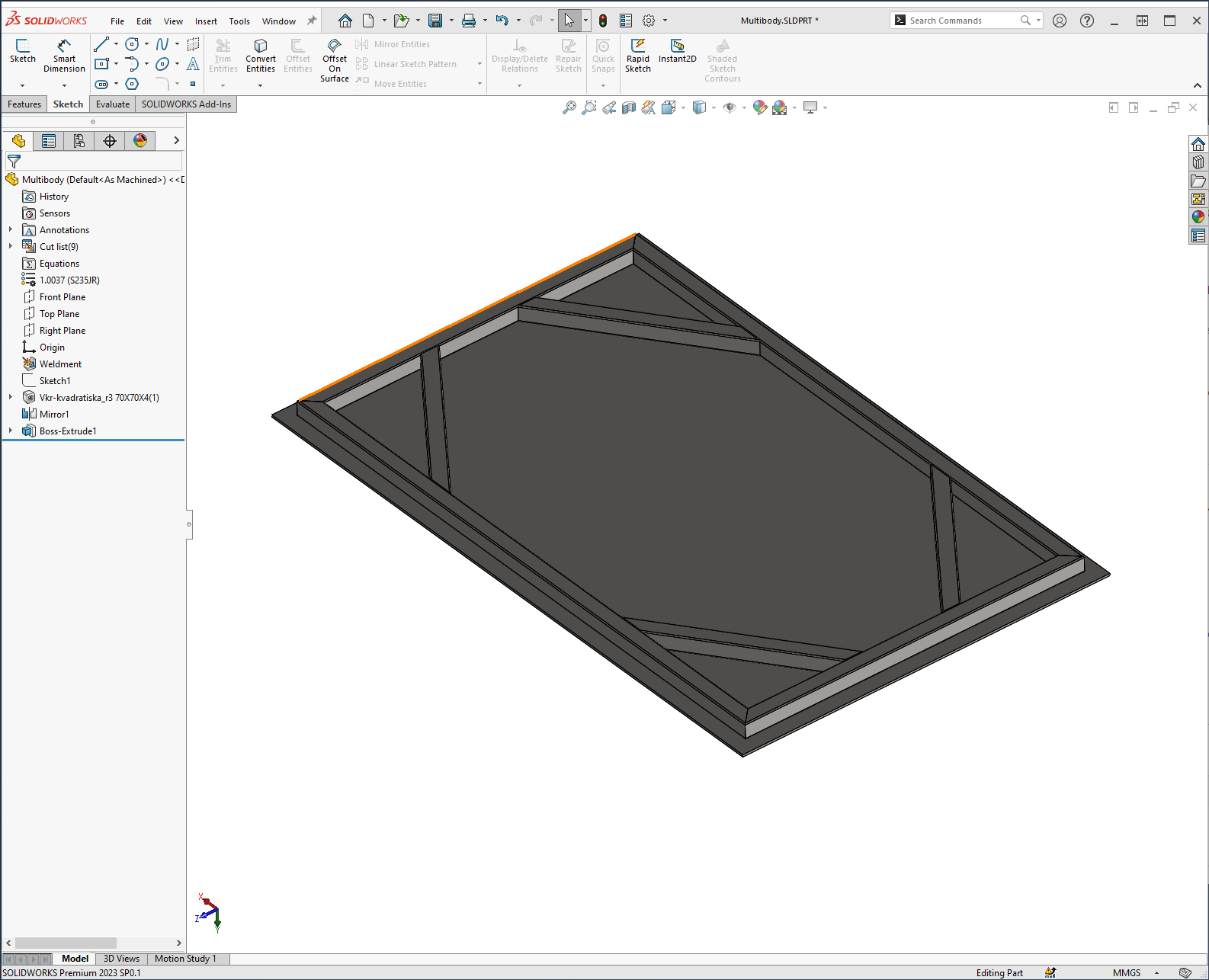This screenshot has width=1209, height=980.
Task: Open the PropertyManager tab icon
Action: click(x=49, y=141)
